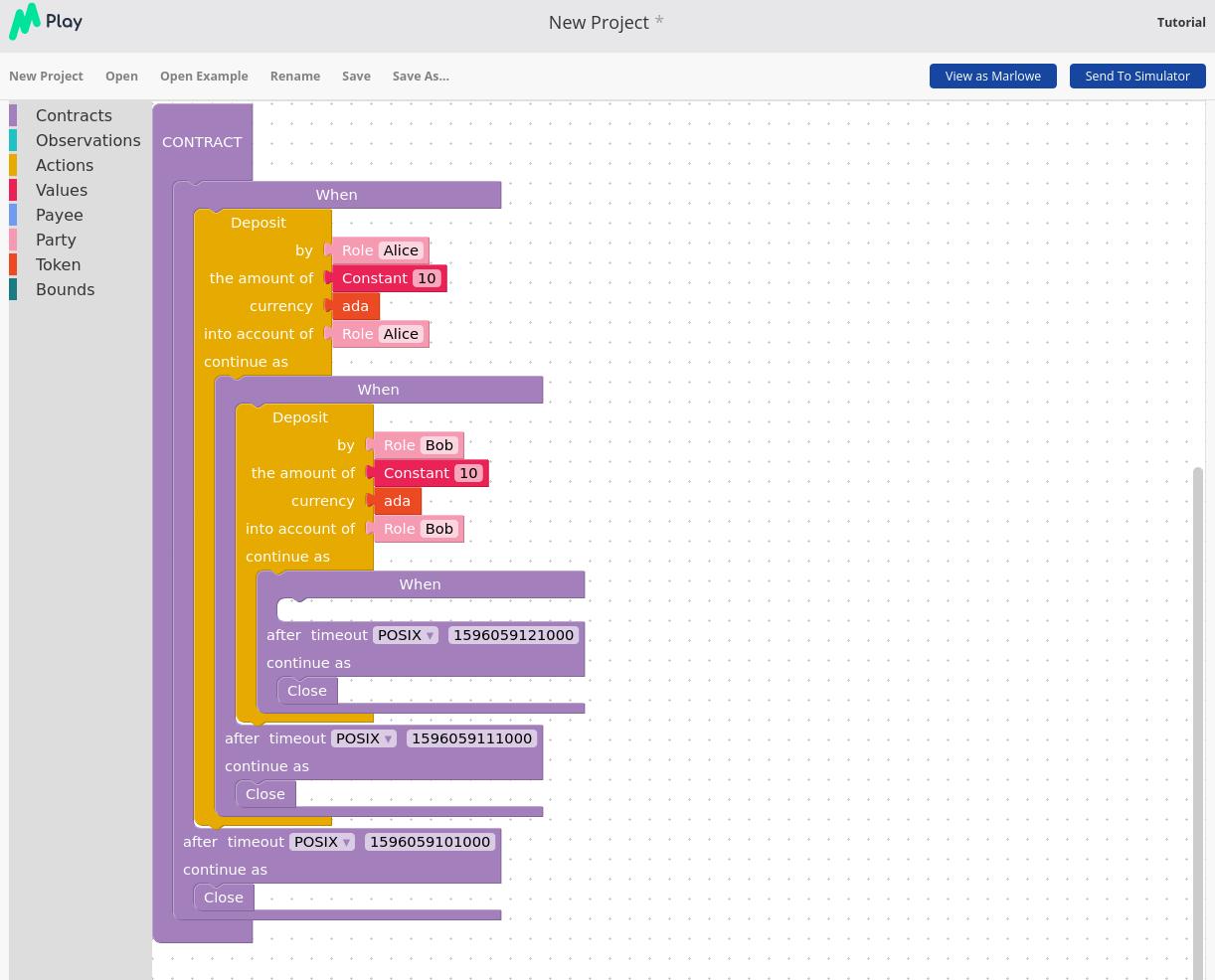Select the first Deposit action block
This screenshot has width=1215, height=980.
pos(259,223)
